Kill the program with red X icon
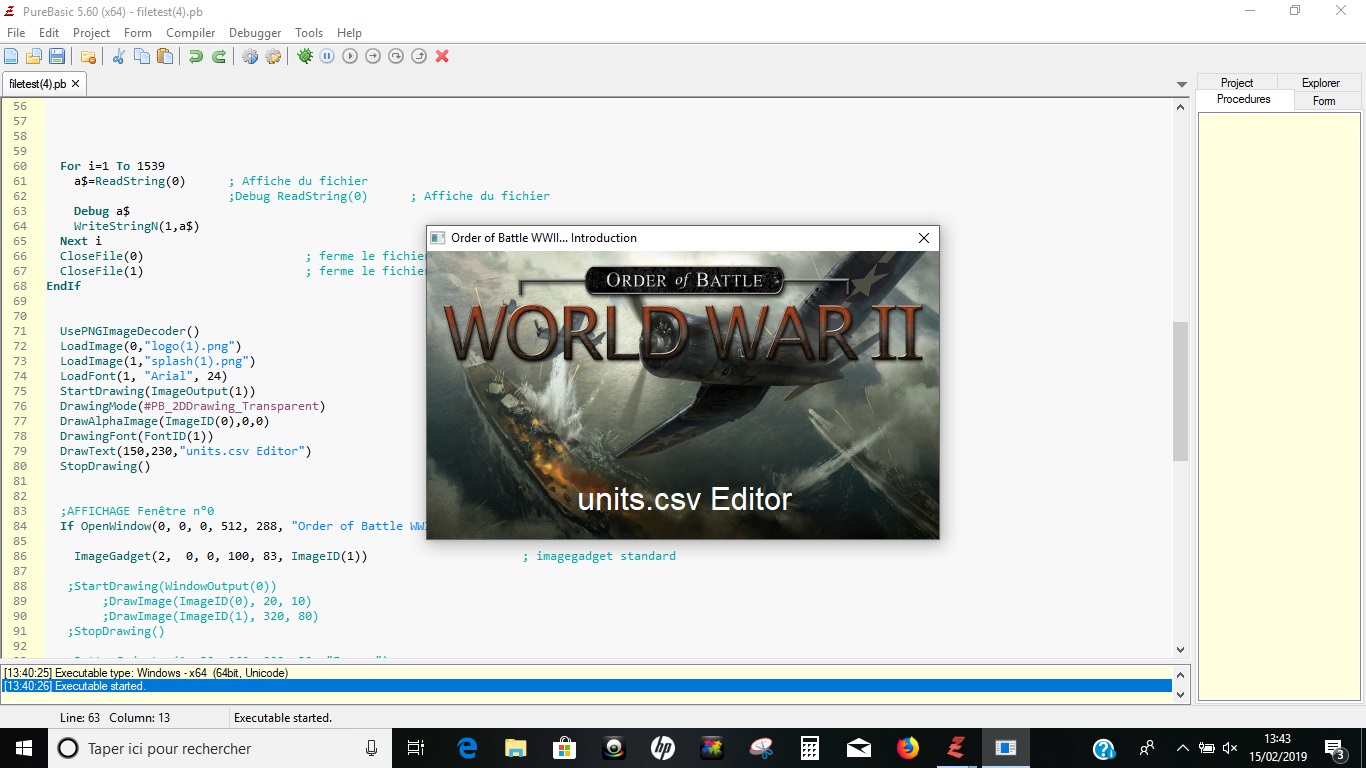Image resolution: width=1366 pixels, height=768 pixels. [442, 56]
